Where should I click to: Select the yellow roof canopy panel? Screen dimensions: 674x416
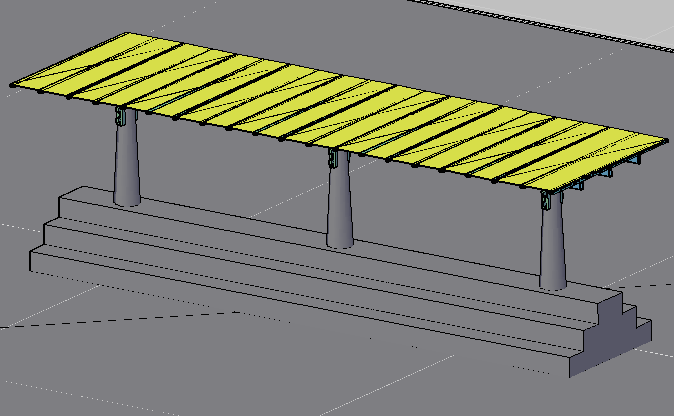pyautogui.click(x=339, y=111)
